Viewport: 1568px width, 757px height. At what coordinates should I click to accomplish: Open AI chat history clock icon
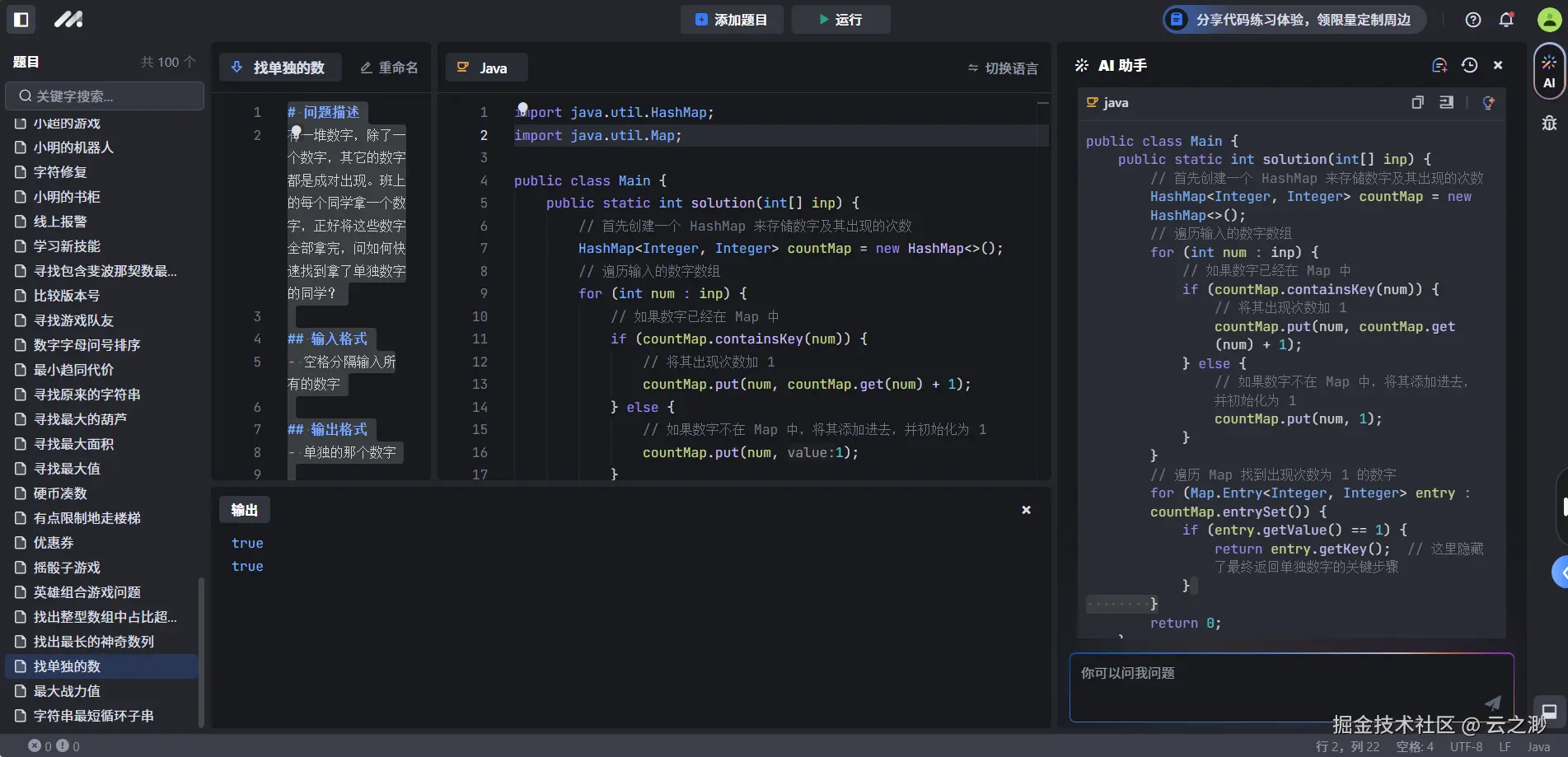click(1469, 65)
